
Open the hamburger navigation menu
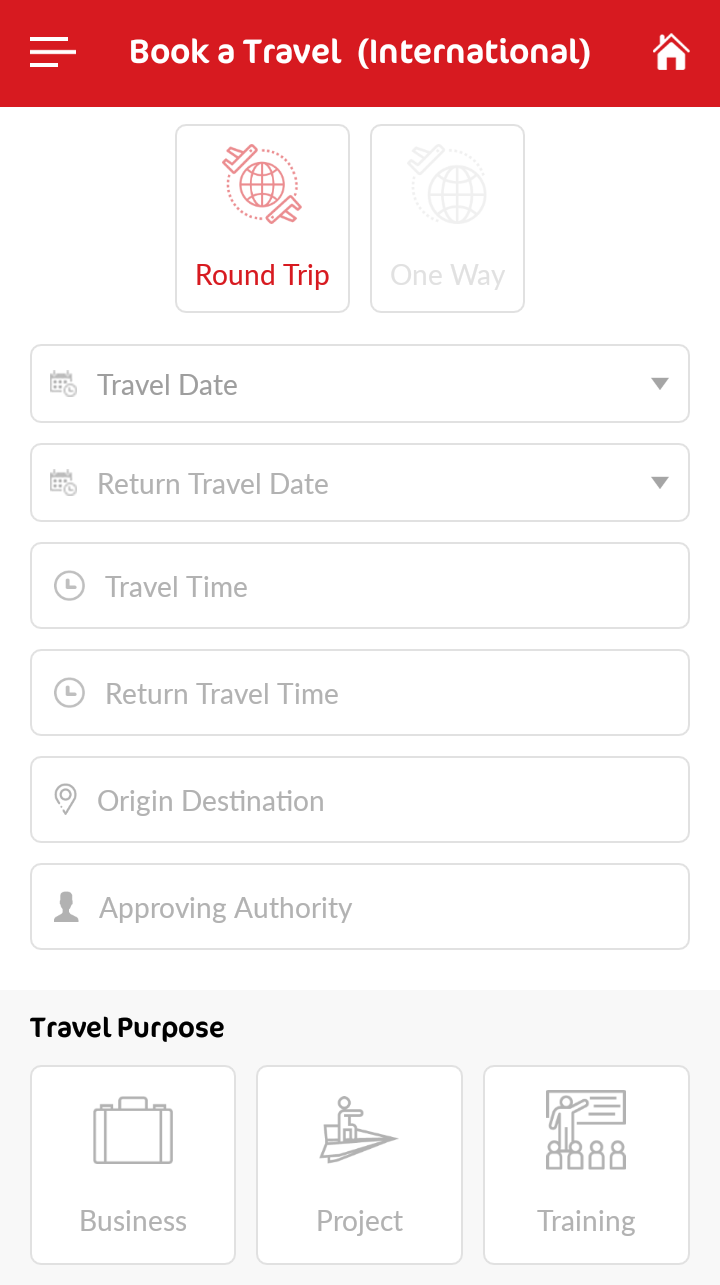52,52
